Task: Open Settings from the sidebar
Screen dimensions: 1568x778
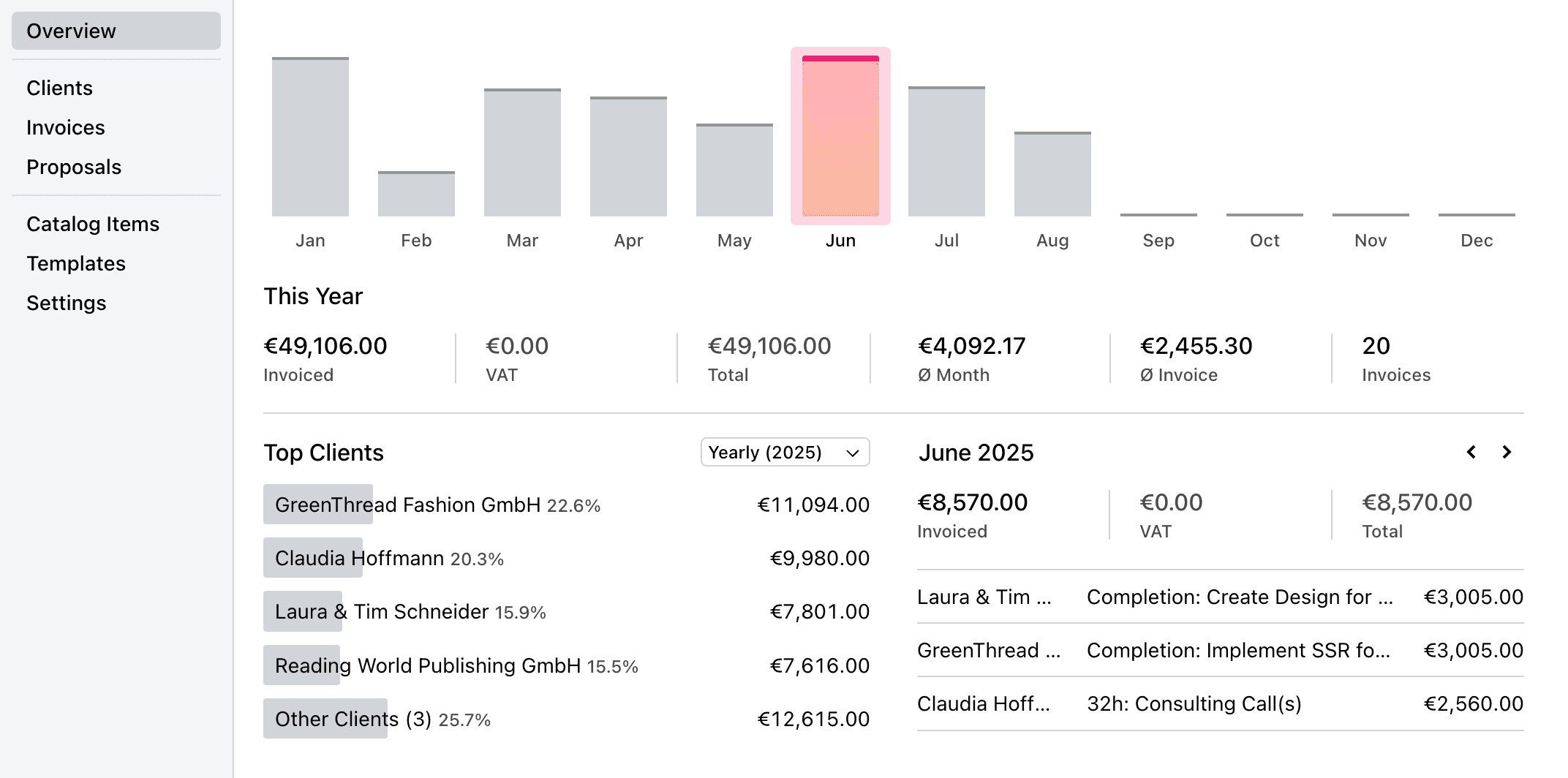Action: (x=67, y=303)
